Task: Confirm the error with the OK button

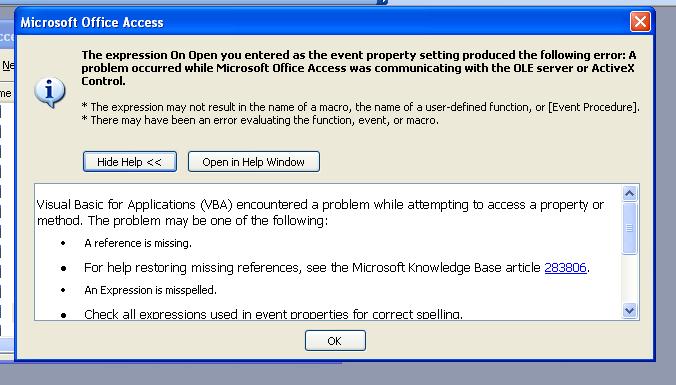Action: (x=335, y=341)
